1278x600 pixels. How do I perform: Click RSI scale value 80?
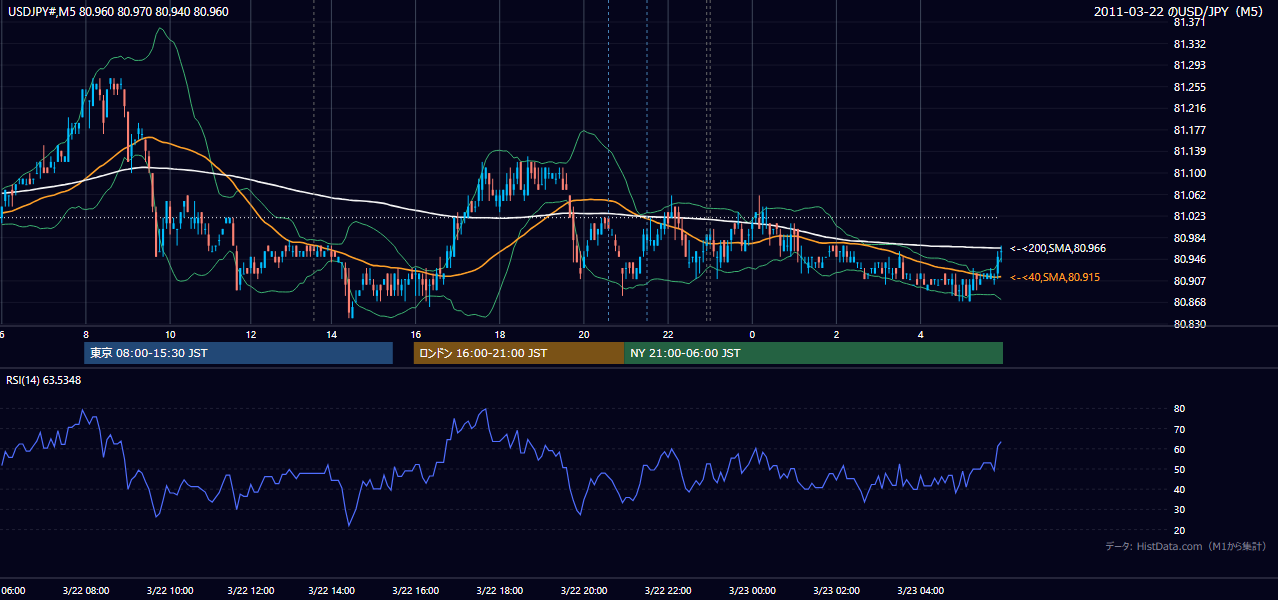point(1179,409)
